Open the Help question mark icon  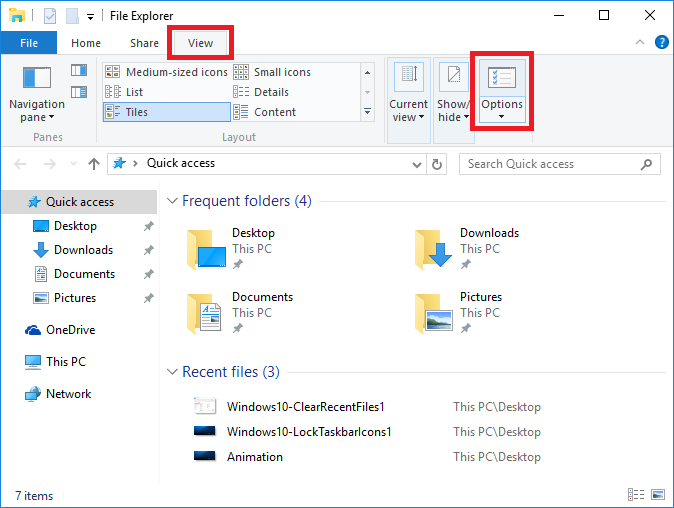[x=662, y=42]
